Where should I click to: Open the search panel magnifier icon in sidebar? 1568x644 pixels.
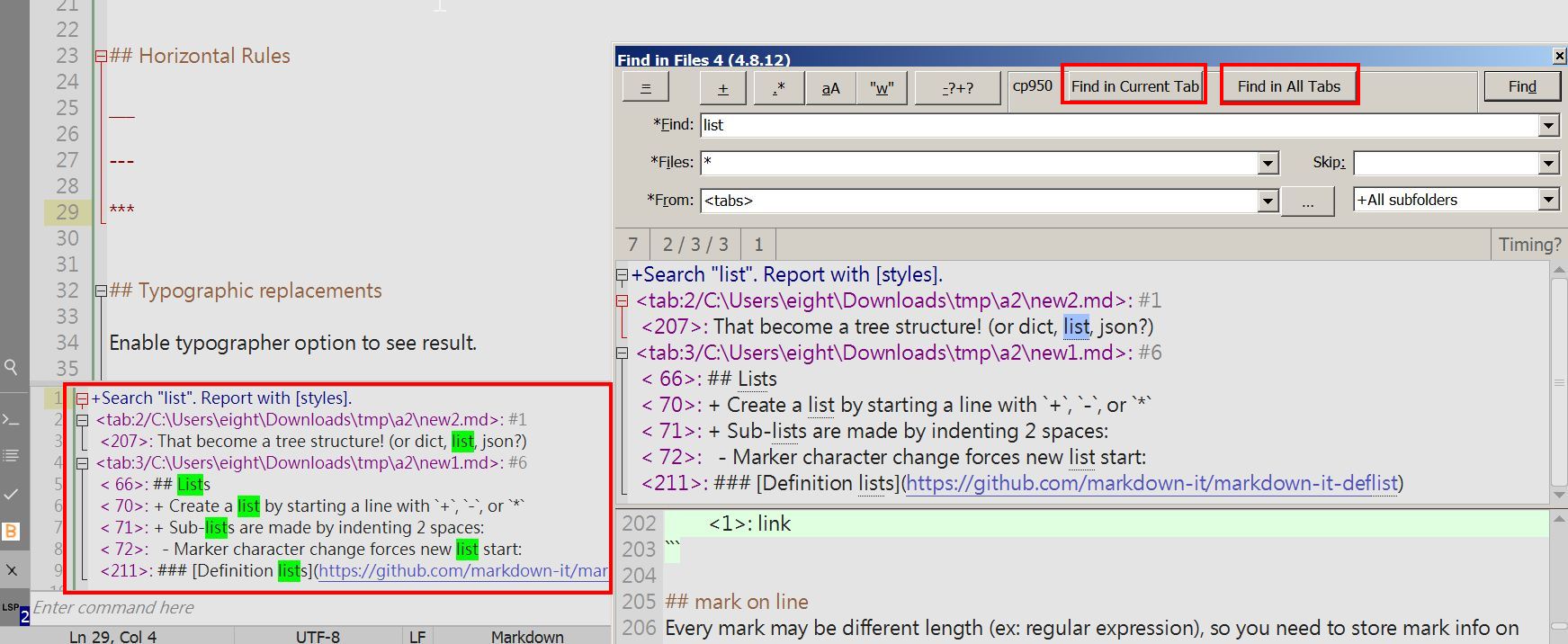pyautogui.click(x=11, y=367)
